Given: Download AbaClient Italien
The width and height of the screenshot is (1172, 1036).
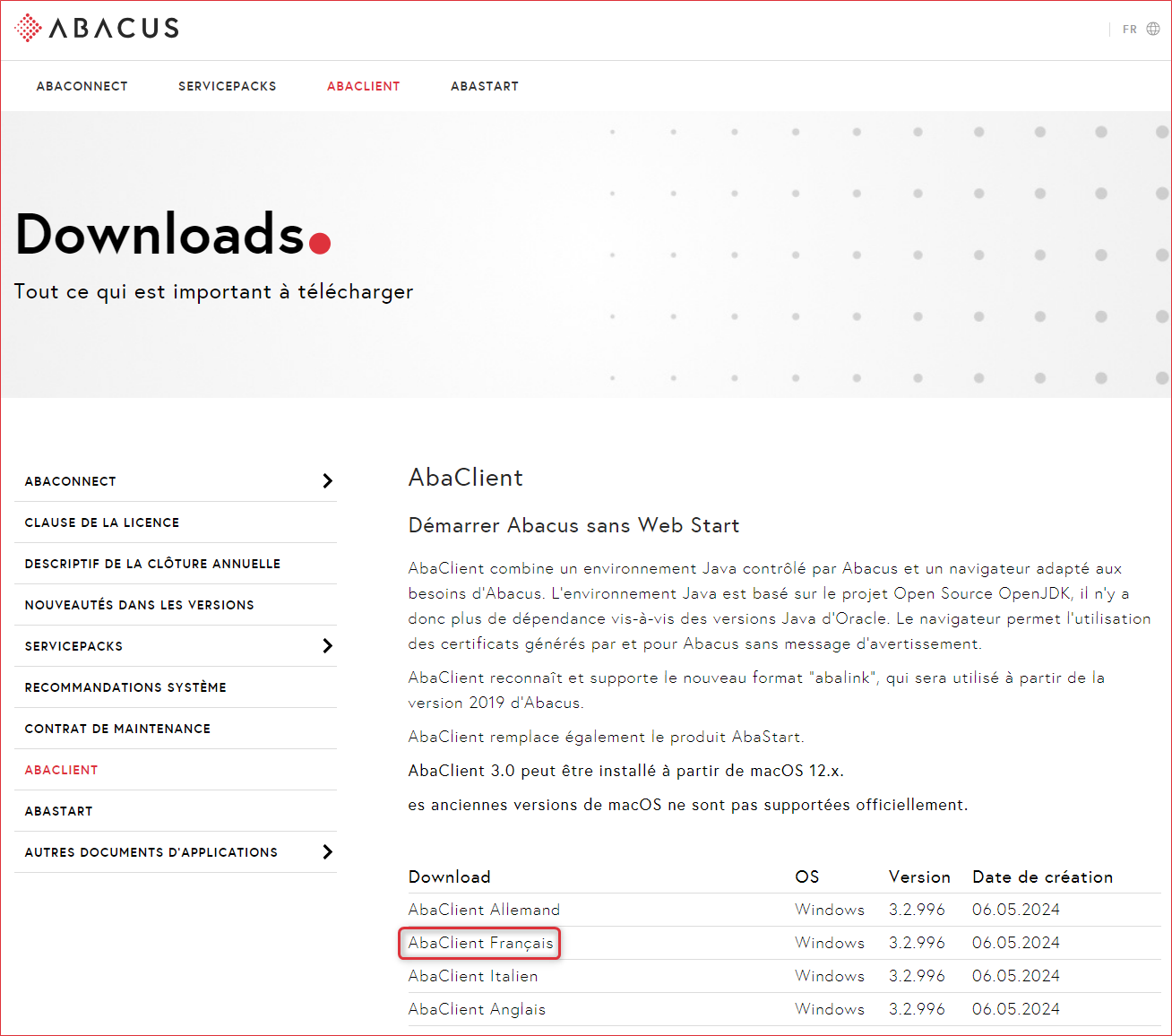Looking at the screenshot, I should click(x=473, y=976).
